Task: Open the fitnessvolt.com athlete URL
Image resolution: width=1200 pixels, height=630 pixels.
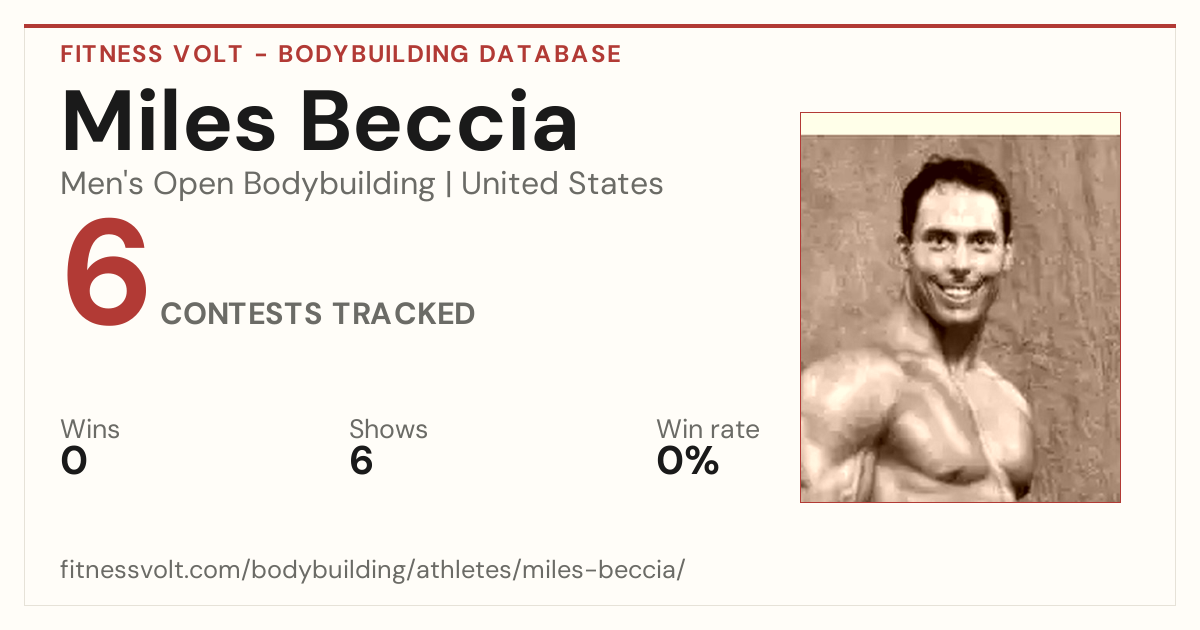Action: click(x=373, y=570)
